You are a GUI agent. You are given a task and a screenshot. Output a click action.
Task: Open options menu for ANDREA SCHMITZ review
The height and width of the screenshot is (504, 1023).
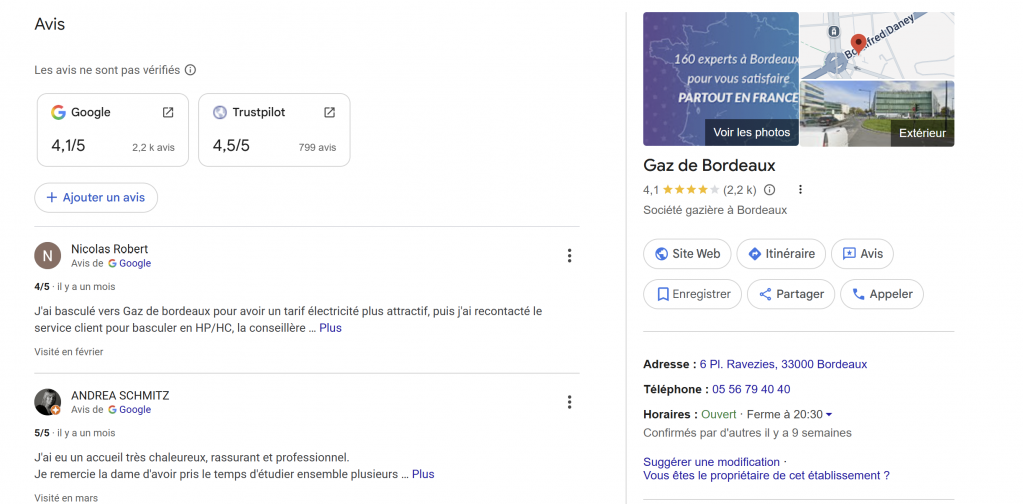[x=570, y=402]
